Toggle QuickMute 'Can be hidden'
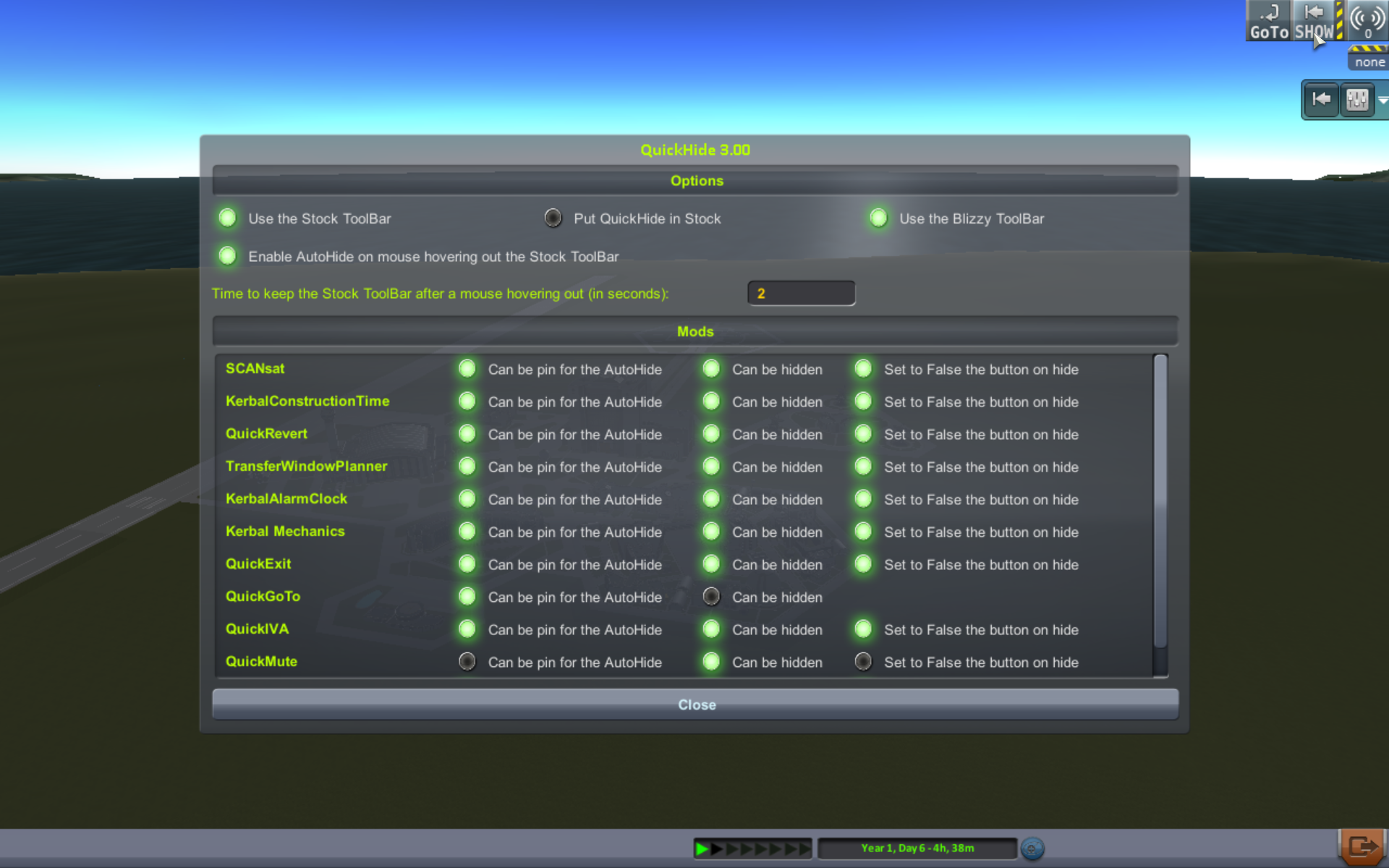 point(712,662)
